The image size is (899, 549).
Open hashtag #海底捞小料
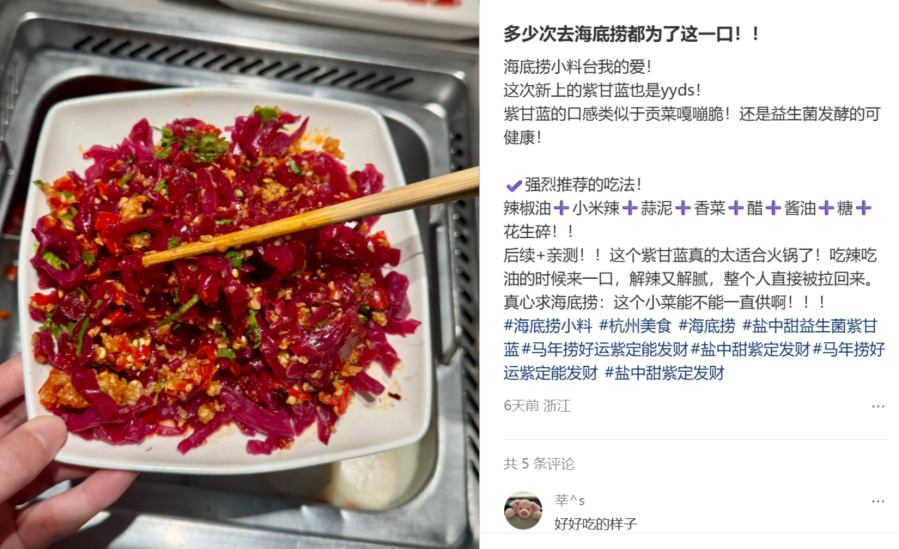548,326
